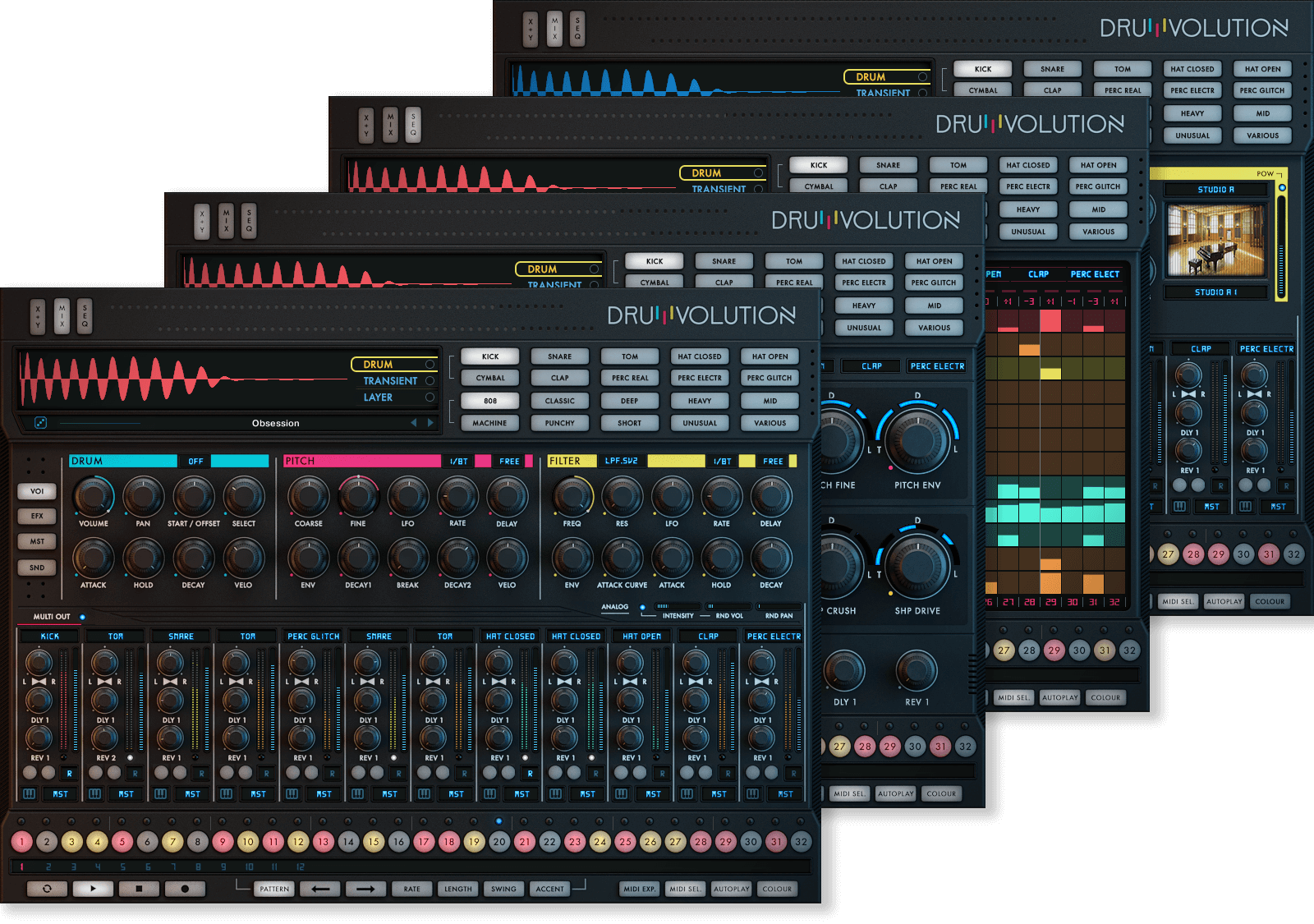The height and width of the screenshot is (924, 1314).
Task: Open the Obsession preset name menu
Action: (275, 423)
